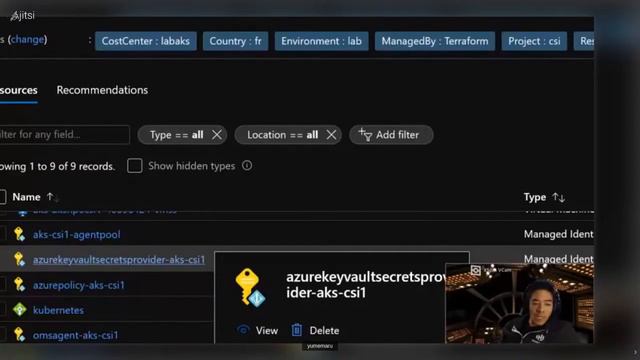The image size is (640, 360).
Task: Click the ManagedBy : Terraform tag
Action: [435, 41]
